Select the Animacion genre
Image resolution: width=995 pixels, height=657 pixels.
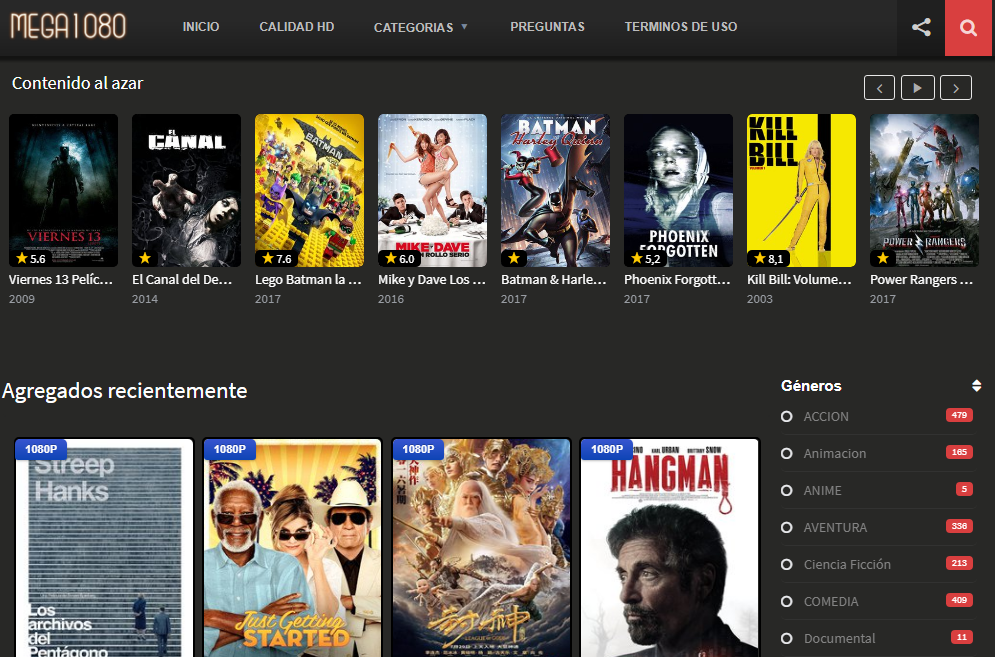click(834, 453)
